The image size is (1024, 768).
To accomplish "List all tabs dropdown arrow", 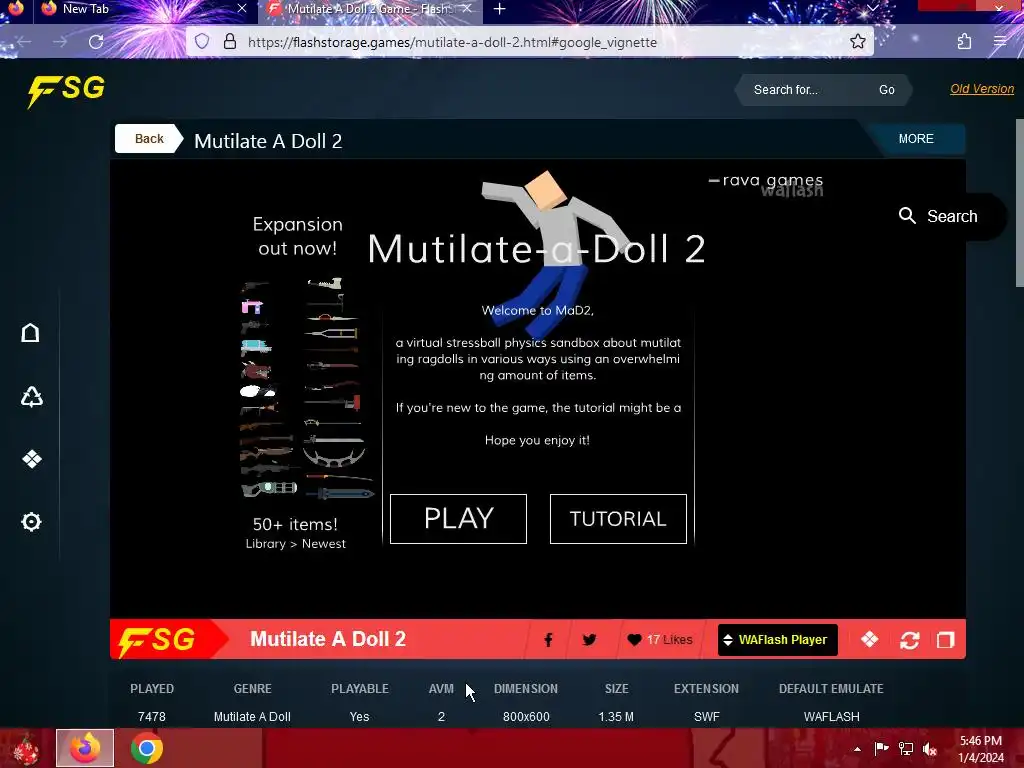I will 872,8.
